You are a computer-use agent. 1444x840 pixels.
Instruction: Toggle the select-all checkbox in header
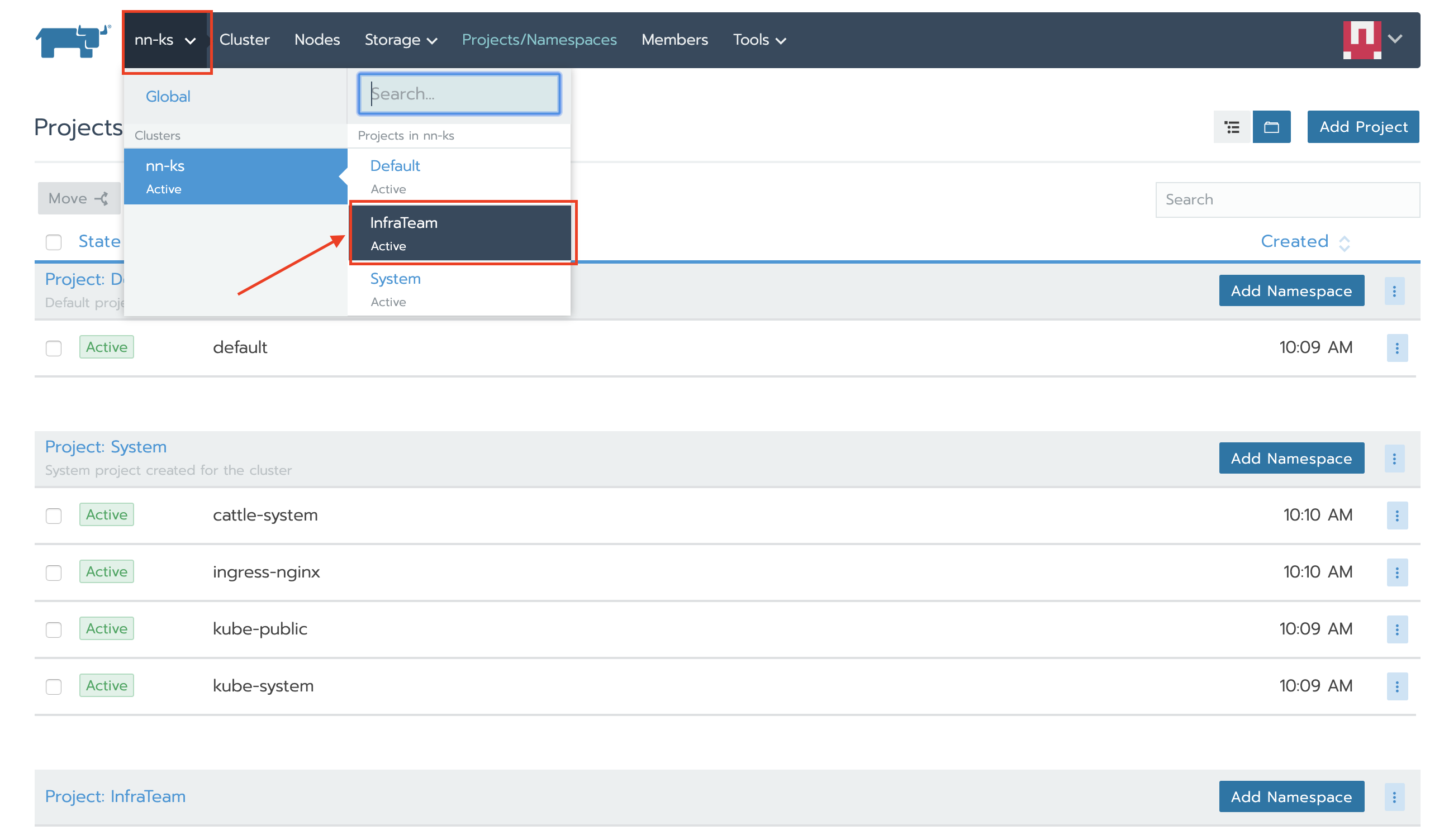pyautogui.click(x=54, y=242)
